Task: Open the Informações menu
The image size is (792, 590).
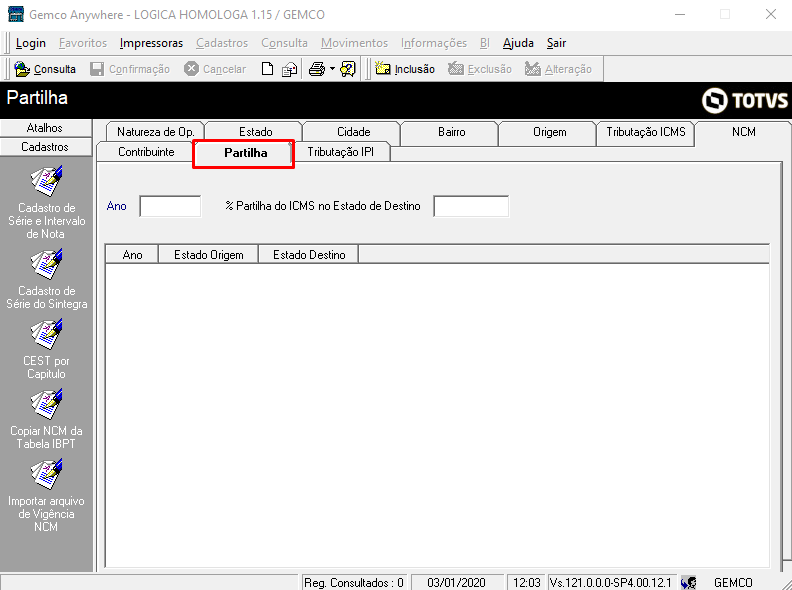Action: pos(434,43)
